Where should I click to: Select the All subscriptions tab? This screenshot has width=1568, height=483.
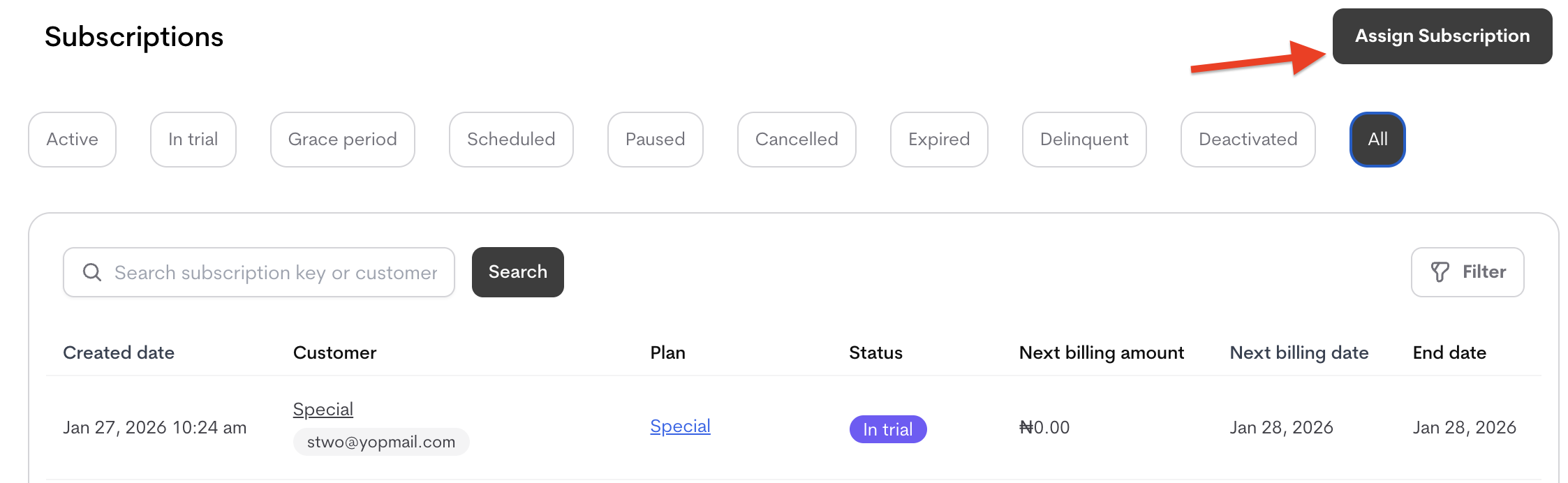(1377, 140)
